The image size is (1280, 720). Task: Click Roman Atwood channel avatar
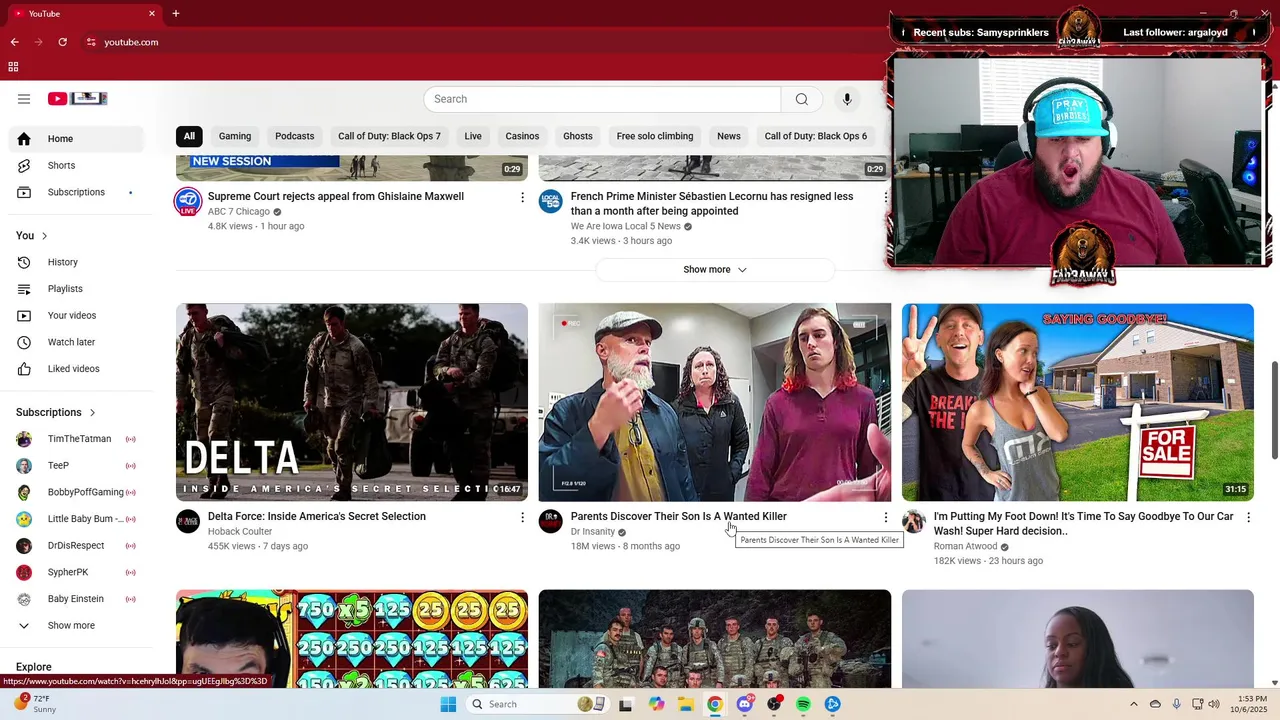(x=914, y=522)
